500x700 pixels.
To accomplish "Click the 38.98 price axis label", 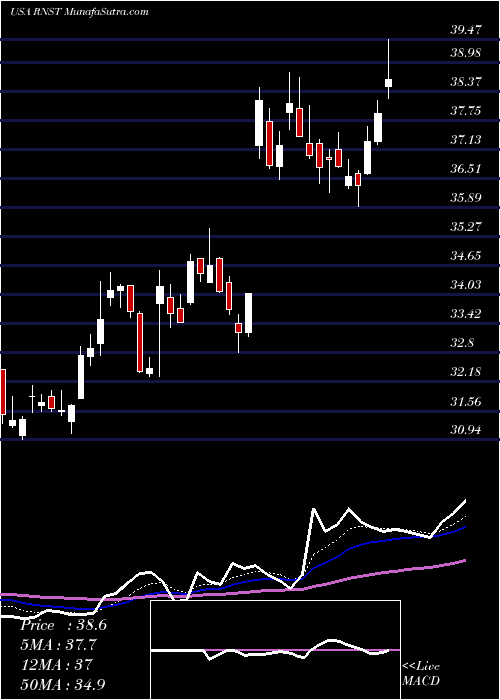I will pos(466,53).
